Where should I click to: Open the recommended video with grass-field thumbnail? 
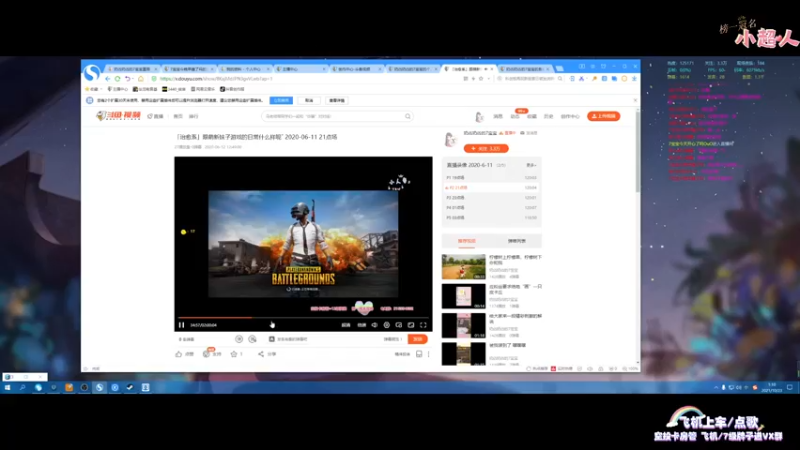(x=463, y=267)
